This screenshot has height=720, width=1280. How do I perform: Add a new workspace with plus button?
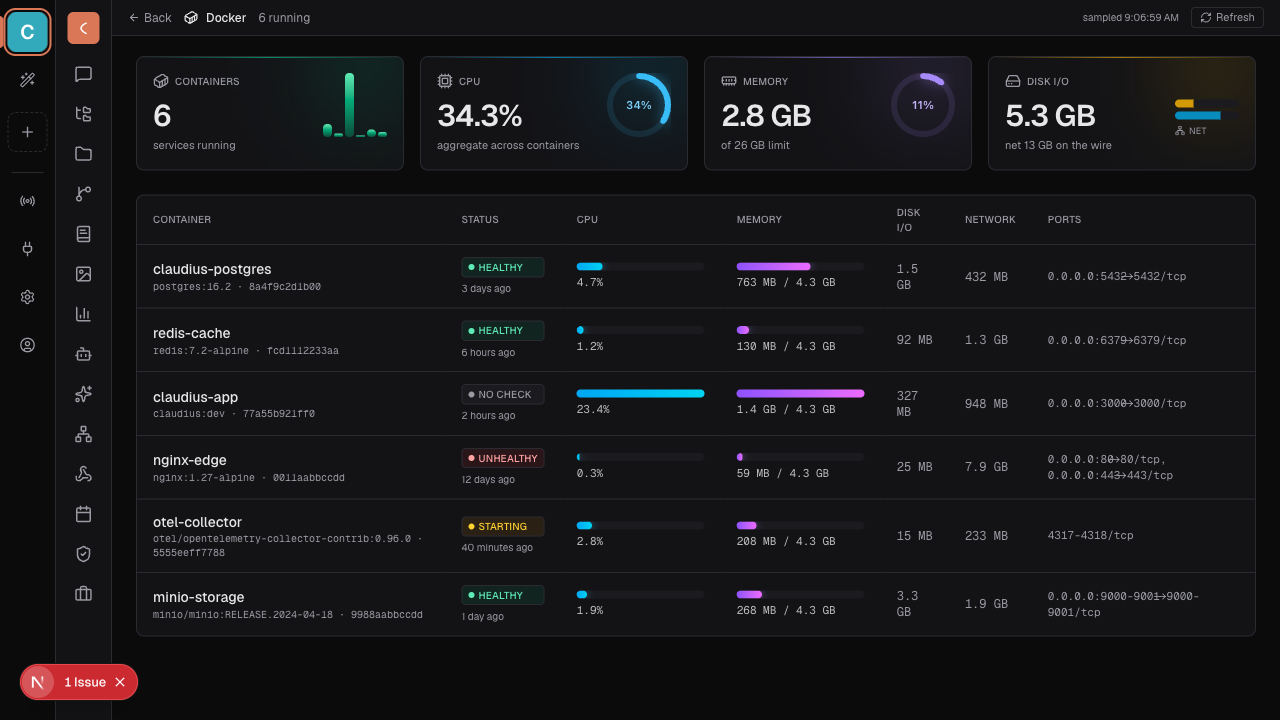[27, 132]
